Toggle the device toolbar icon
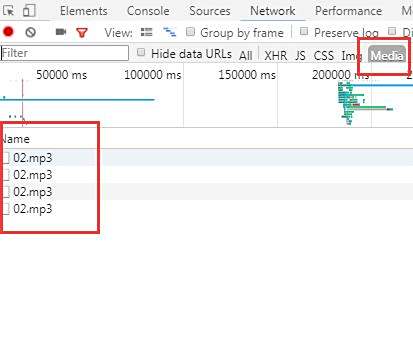 pos(29,11)
